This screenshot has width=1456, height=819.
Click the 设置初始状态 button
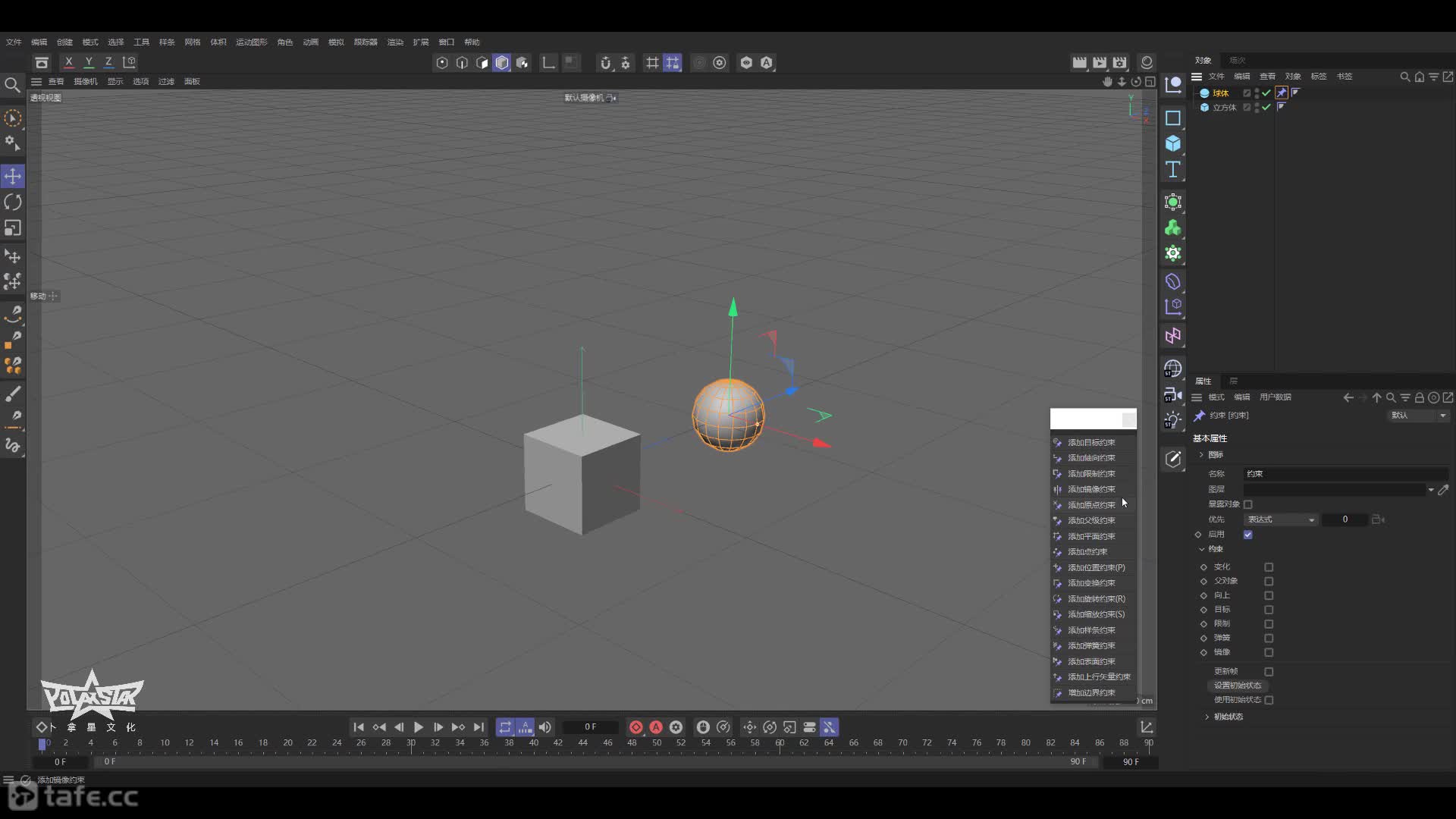(1238, 686)
